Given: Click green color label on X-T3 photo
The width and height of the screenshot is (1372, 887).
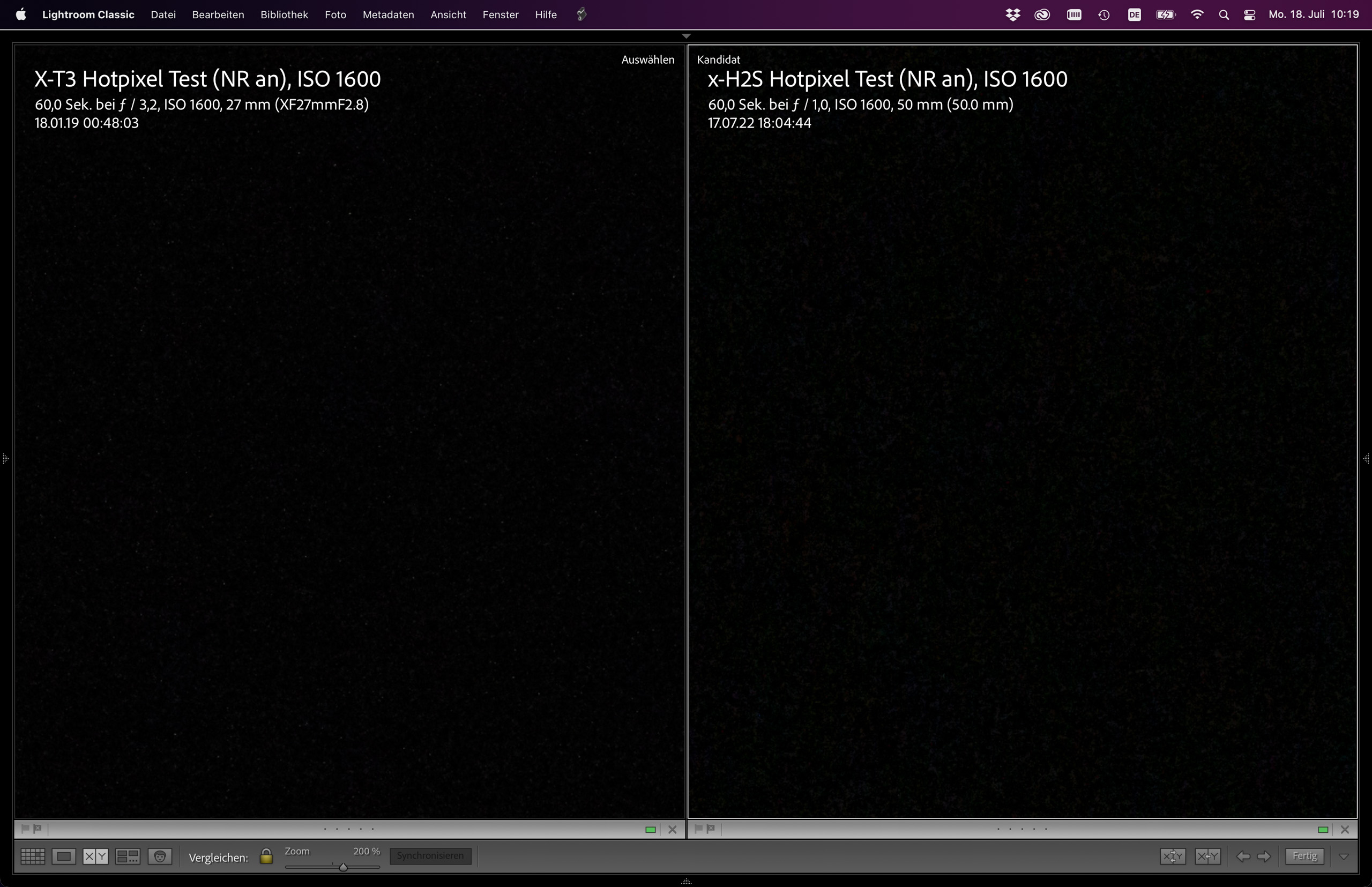Looking at the screenshot, I should click(650, 830).
